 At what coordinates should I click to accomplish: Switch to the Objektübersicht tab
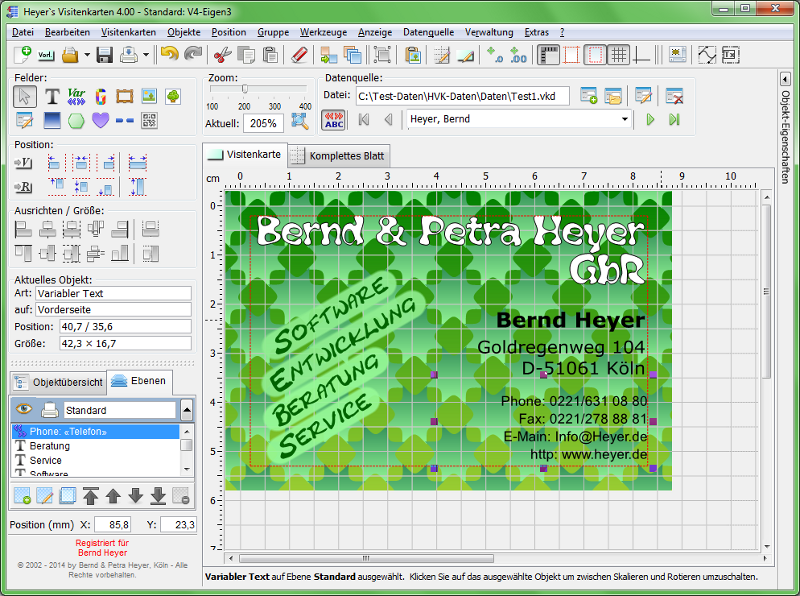[x=58, y=382]
